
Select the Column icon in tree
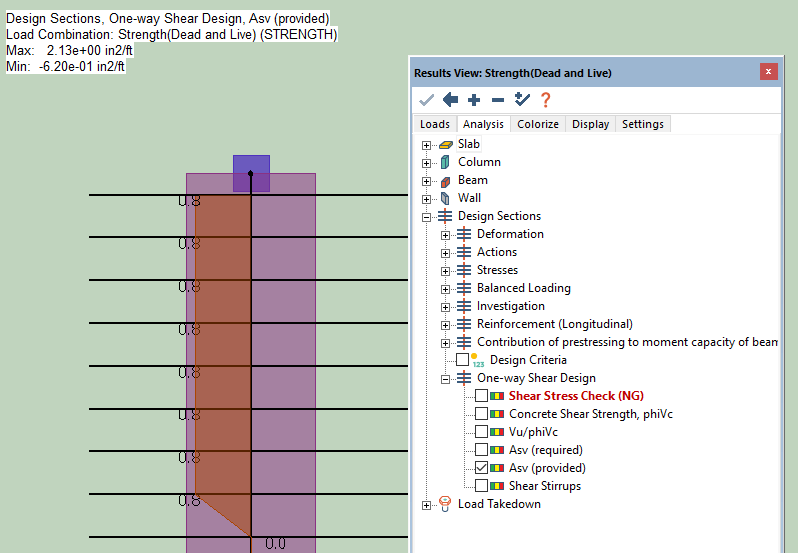click(x=445, y=162)
